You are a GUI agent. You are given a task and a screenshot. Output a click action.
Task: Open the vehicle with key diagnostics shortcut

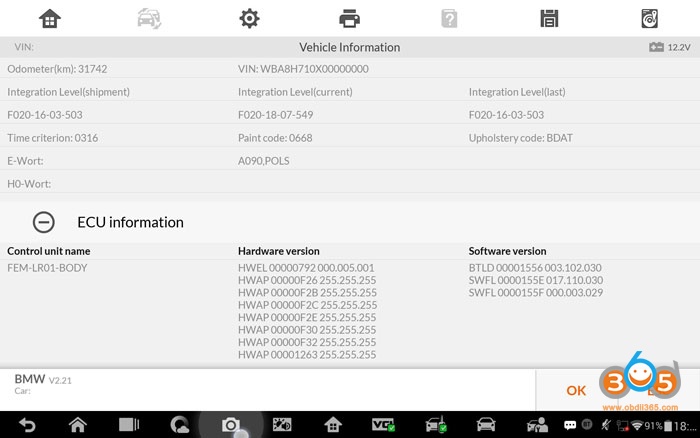pyautogui.click(x=436, y=425)
